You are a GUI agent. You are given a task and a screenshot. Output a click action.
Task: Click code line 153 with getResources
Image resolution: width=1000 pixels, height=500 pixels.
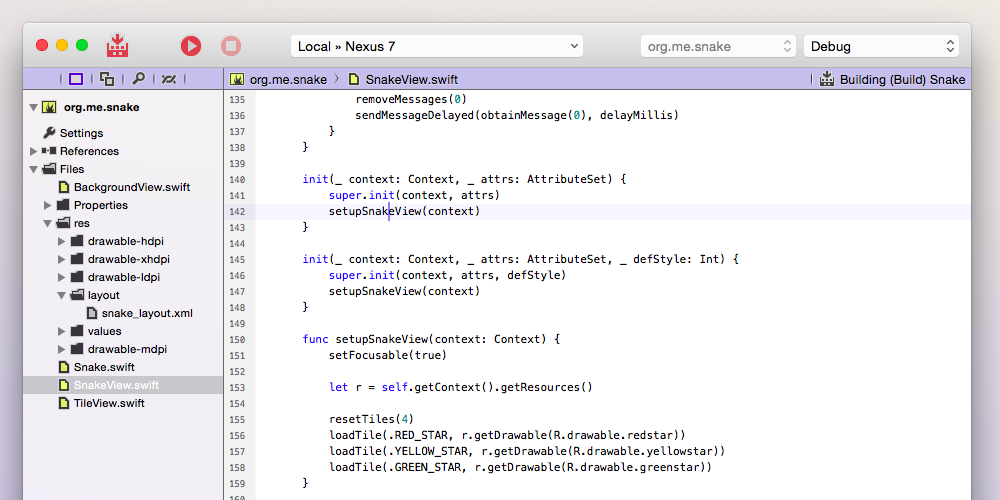click(x=460, y=387)
